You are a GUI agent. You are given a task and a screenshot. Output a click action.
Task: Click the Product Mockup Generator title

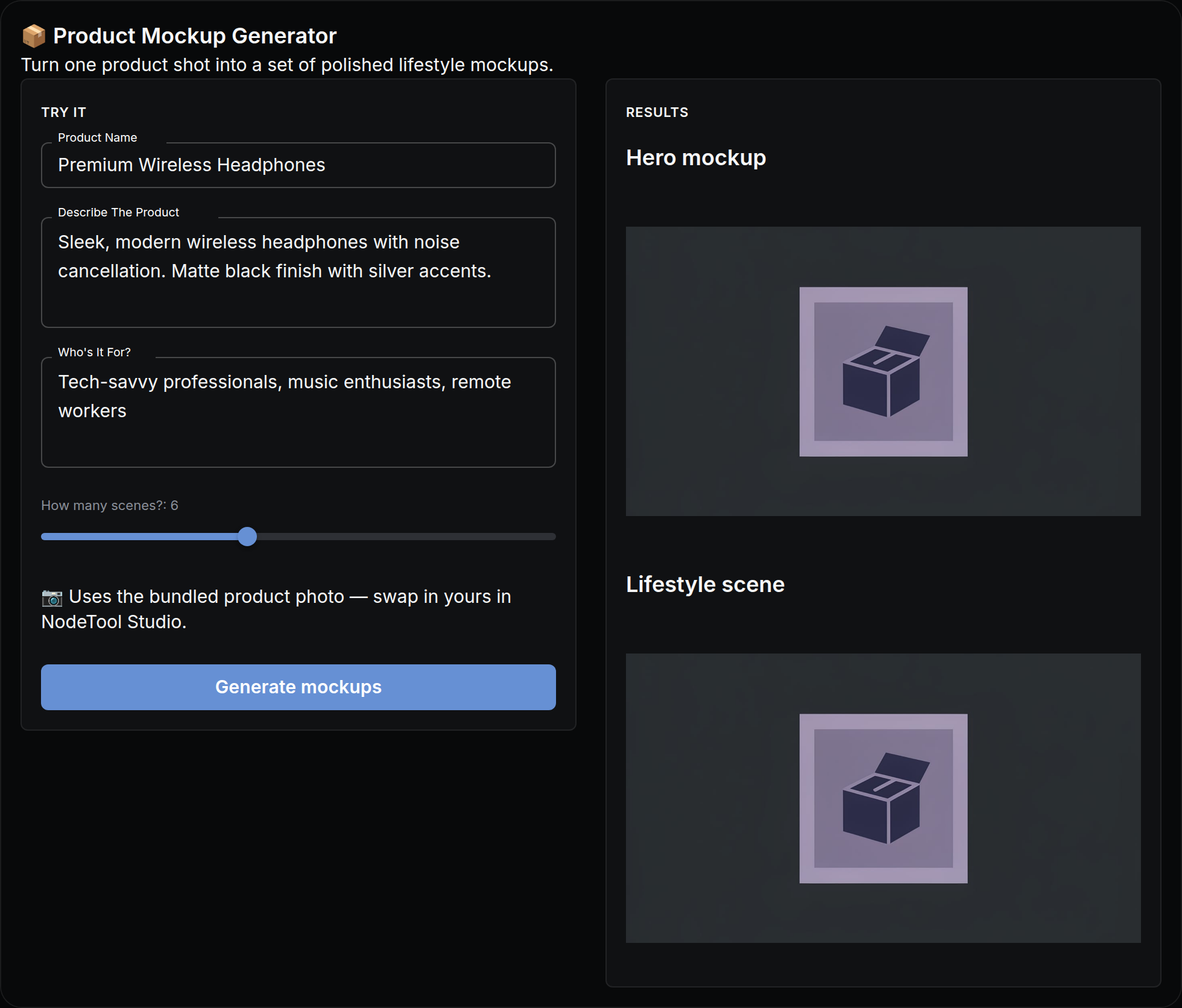195,36
